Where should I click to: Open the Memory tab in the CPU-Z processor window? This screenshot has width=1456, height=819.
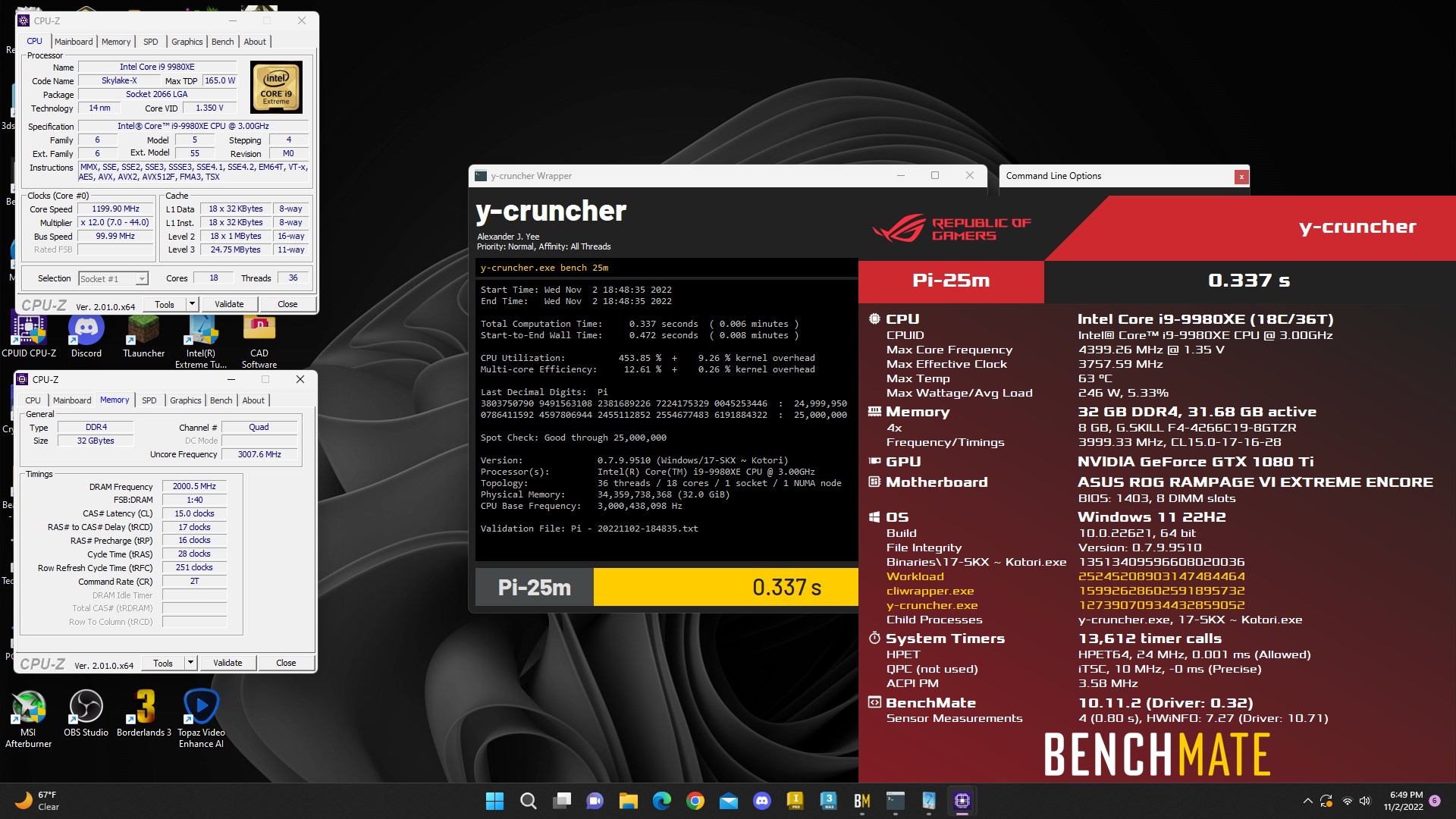pyautogui.click(x=116, y=42)
